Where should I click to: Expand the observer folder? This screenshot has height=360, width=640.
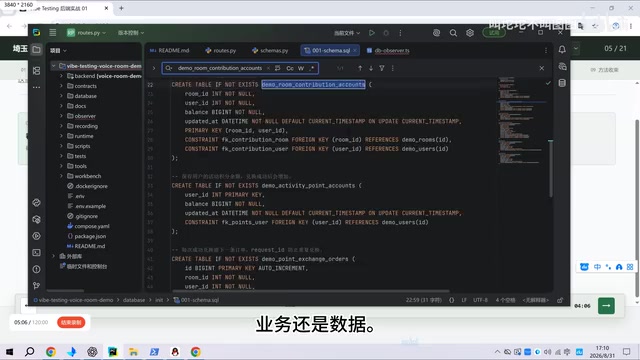click(x=61, y=116)
